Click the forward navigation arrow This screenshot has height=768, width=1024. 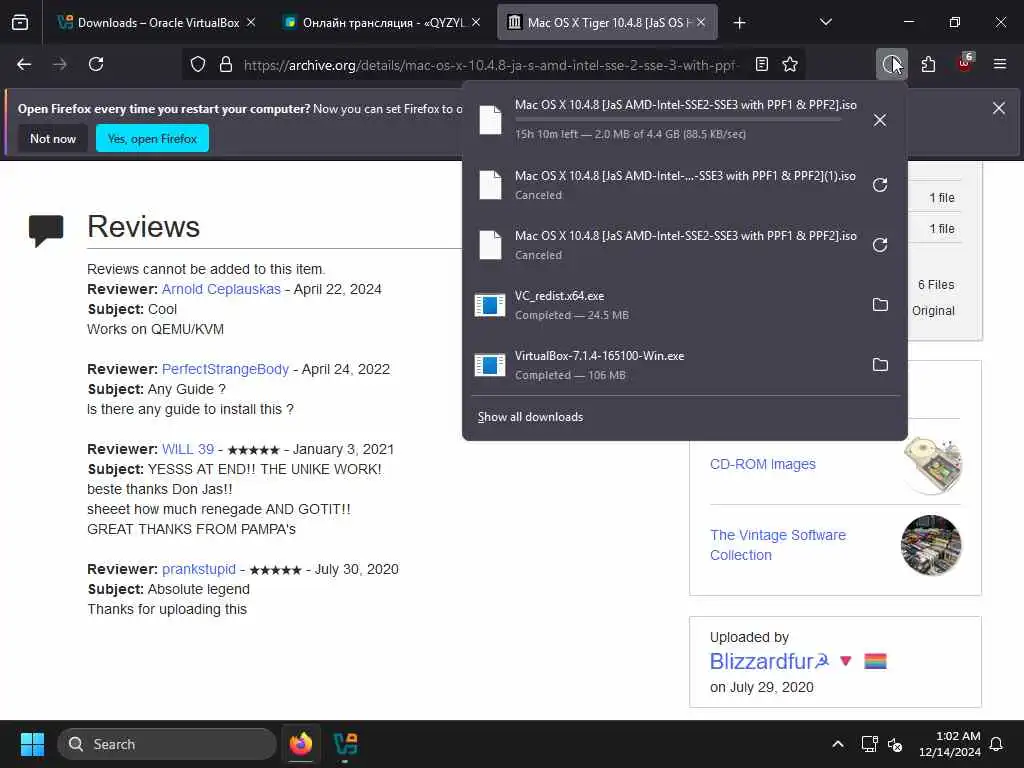[59, 64]
